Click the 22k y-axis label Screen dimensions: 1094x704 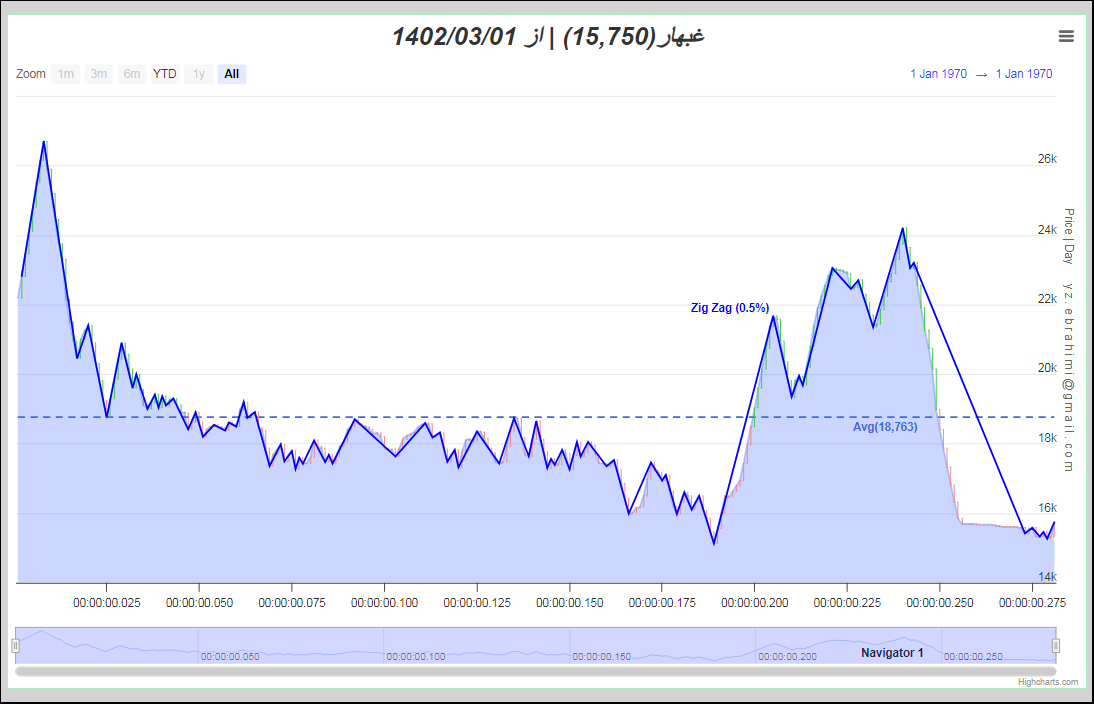pos(1047,299)
